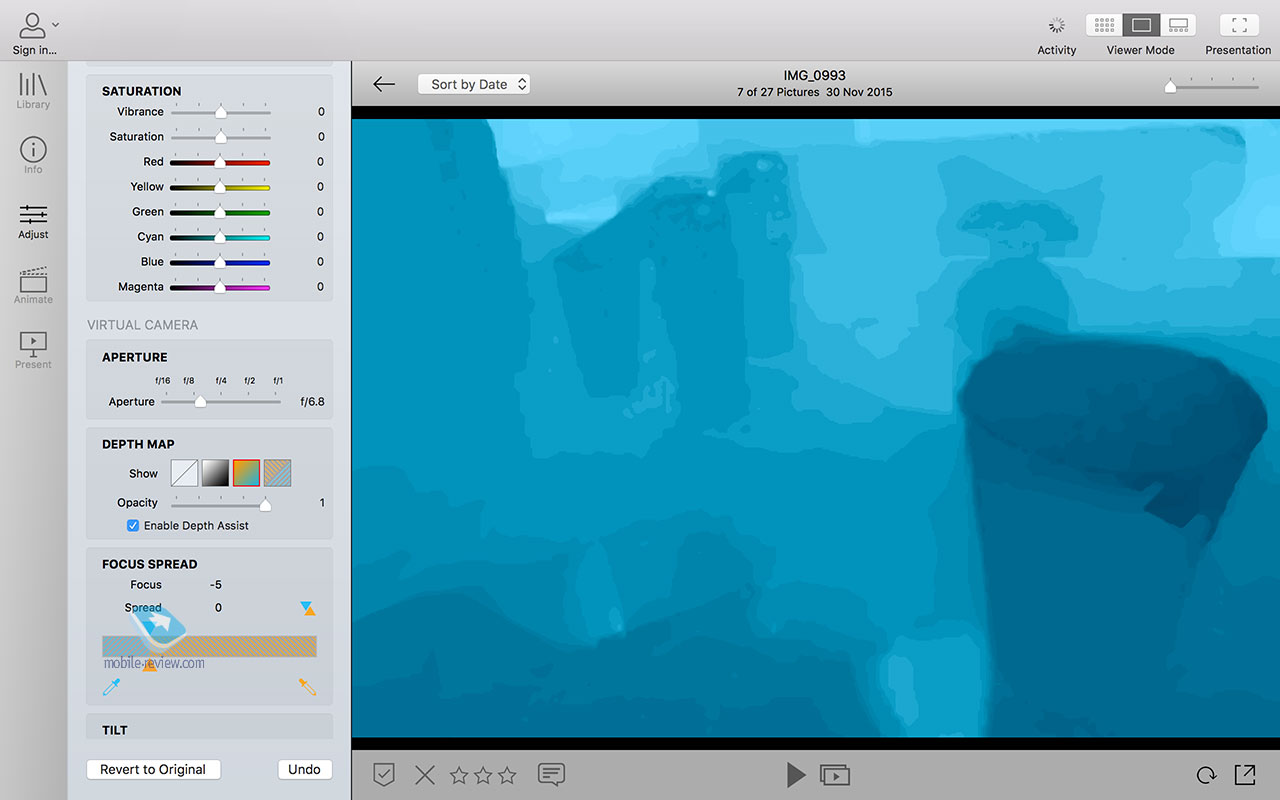Open the Sort by Date dropdown
This screenshot has width=1280, height=800.
pyautogui.click(x=474, y=84)
